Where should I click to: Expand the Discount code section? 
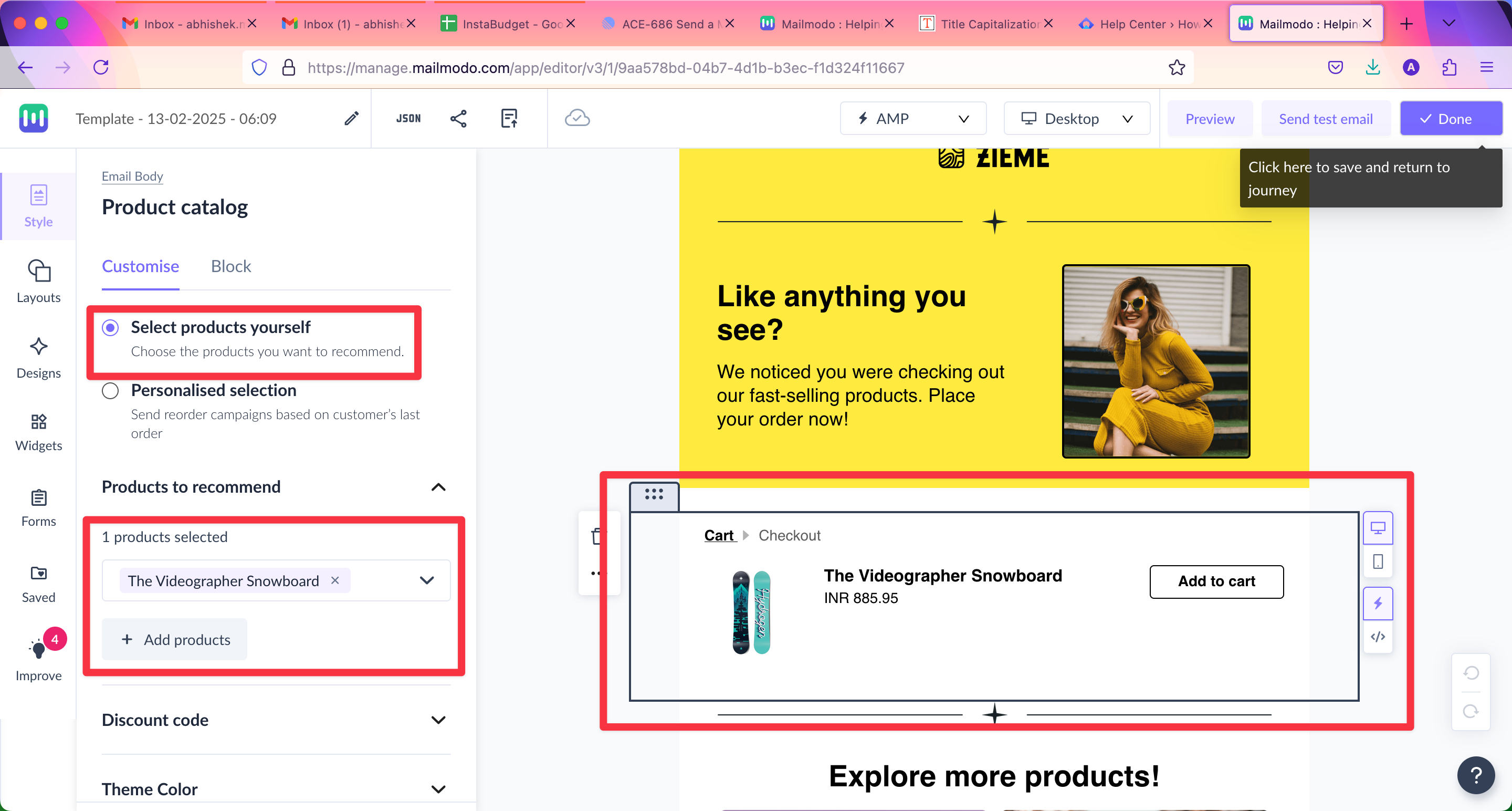[x=438, y=720]
